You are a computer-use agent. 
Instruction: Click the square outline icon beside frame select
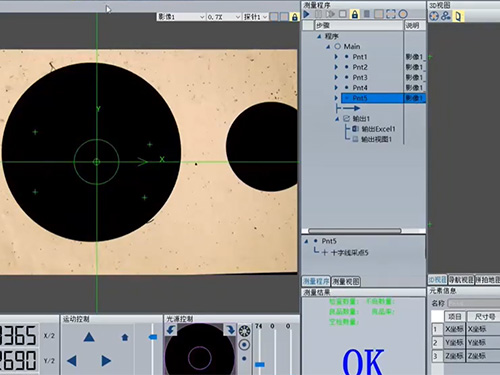pos(379,14)
